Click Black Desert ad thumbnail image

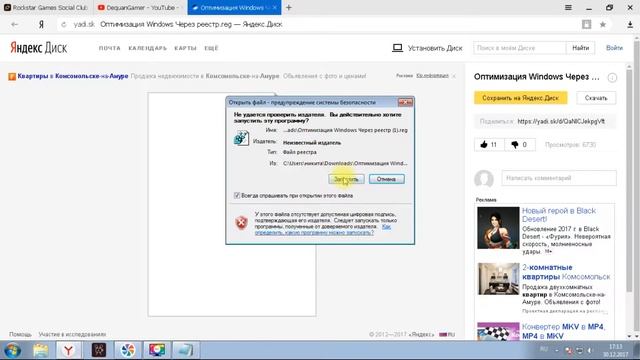point(498,228)
